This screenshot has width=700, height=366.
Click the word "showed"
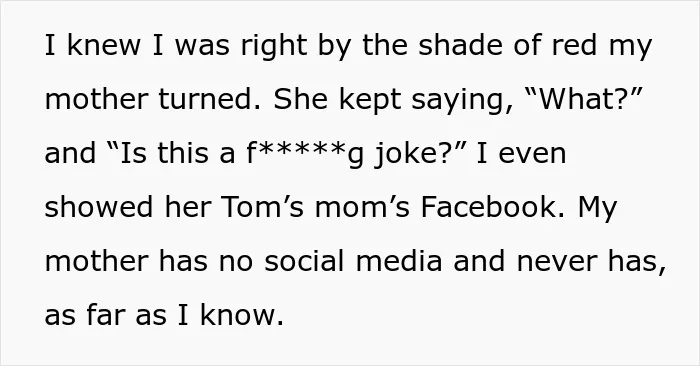tap(99, 207)
